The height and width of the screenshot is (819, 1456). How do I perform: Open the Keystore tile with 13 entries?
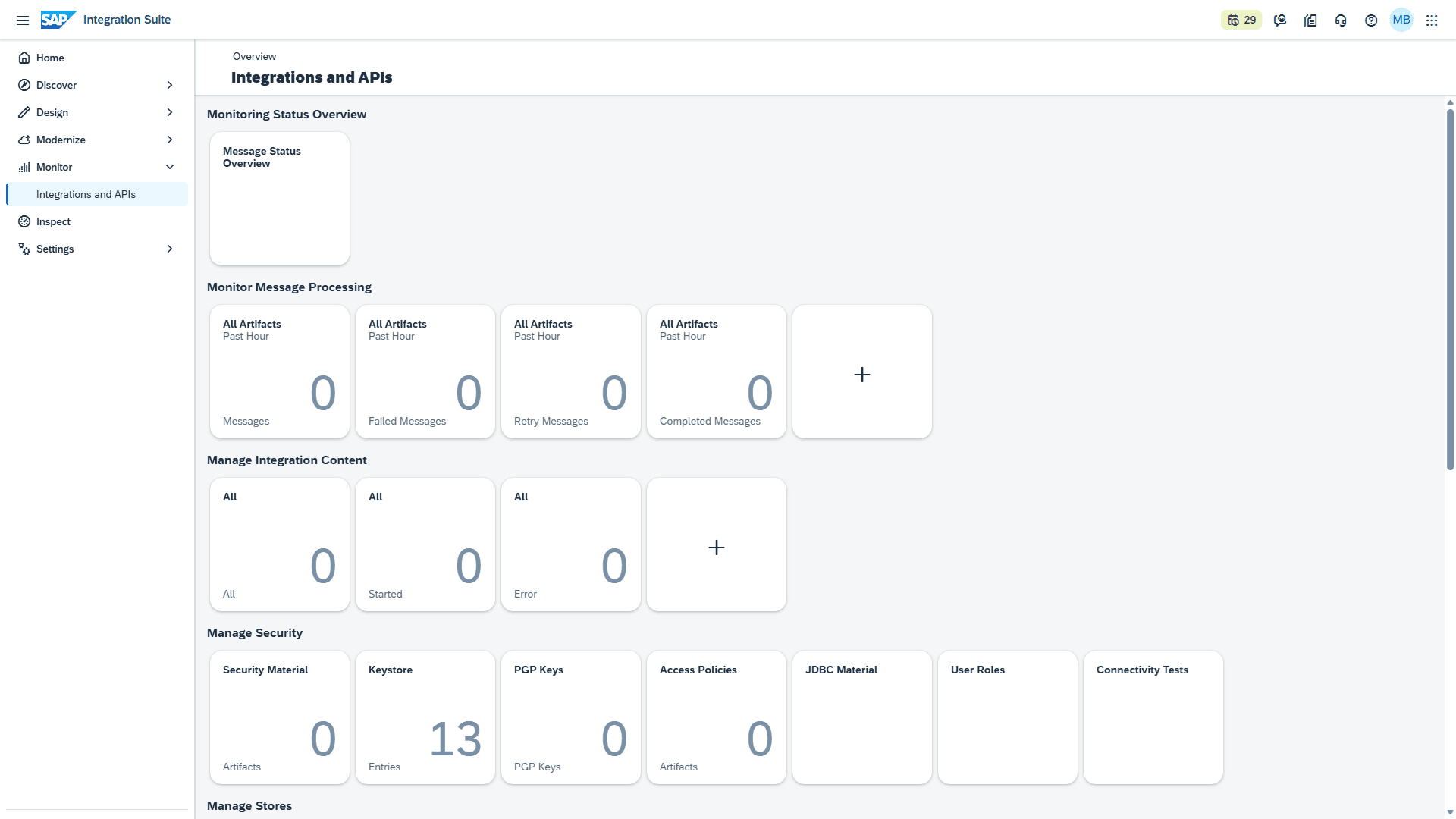(425, 717)
